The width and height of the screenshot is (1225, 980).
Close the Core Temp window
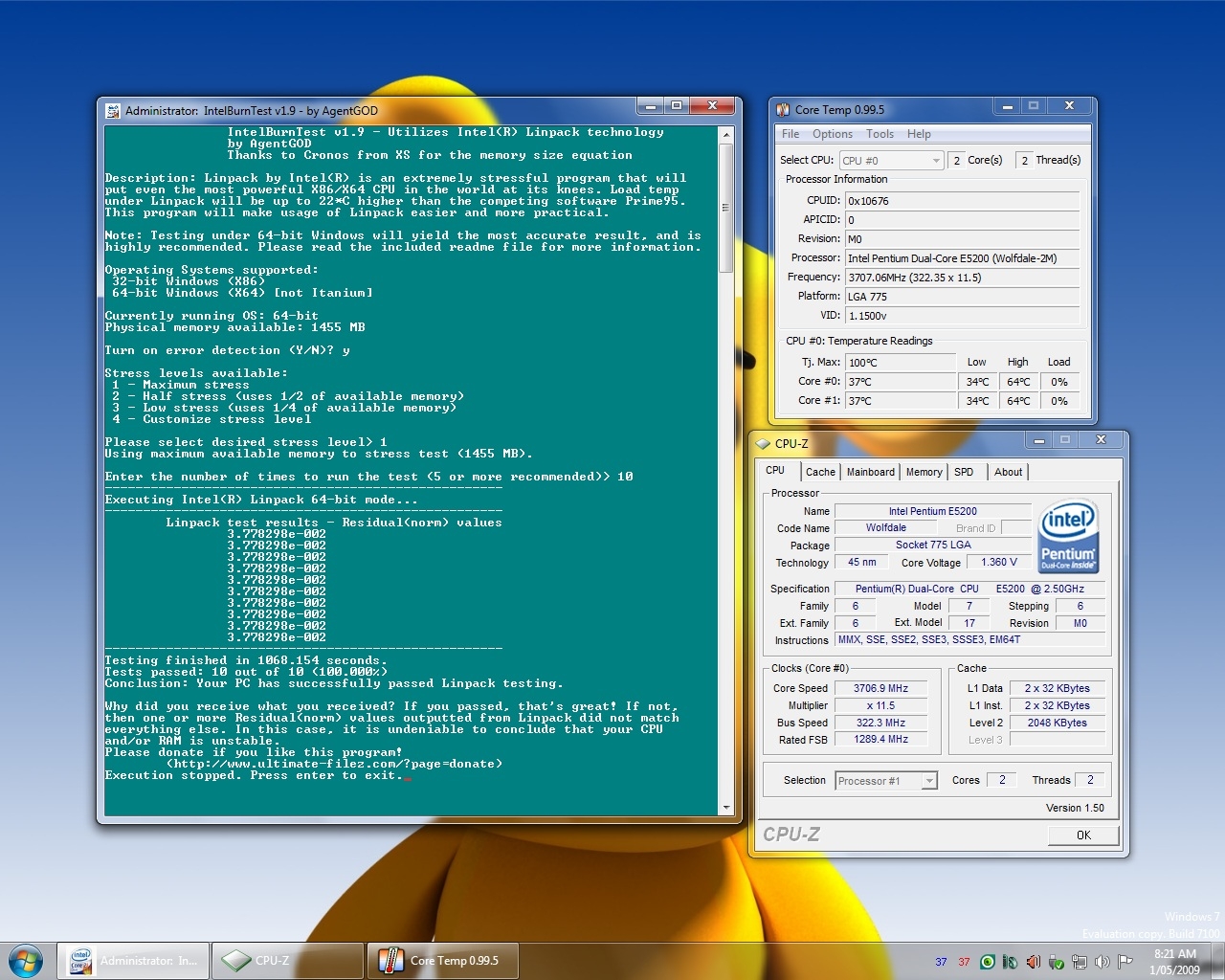click(1069, 106)
